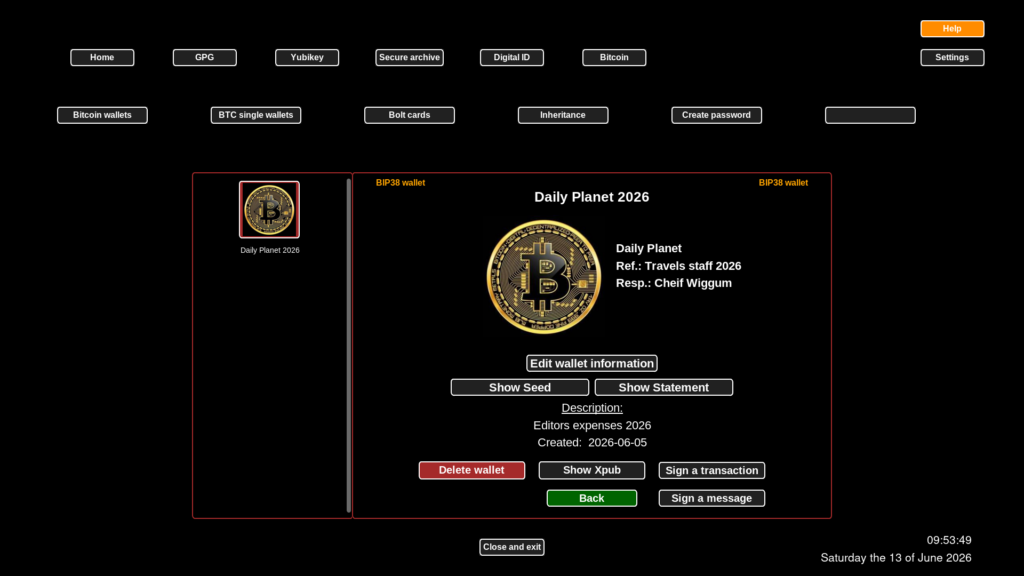Show the wallet statement

click(664, 387)
